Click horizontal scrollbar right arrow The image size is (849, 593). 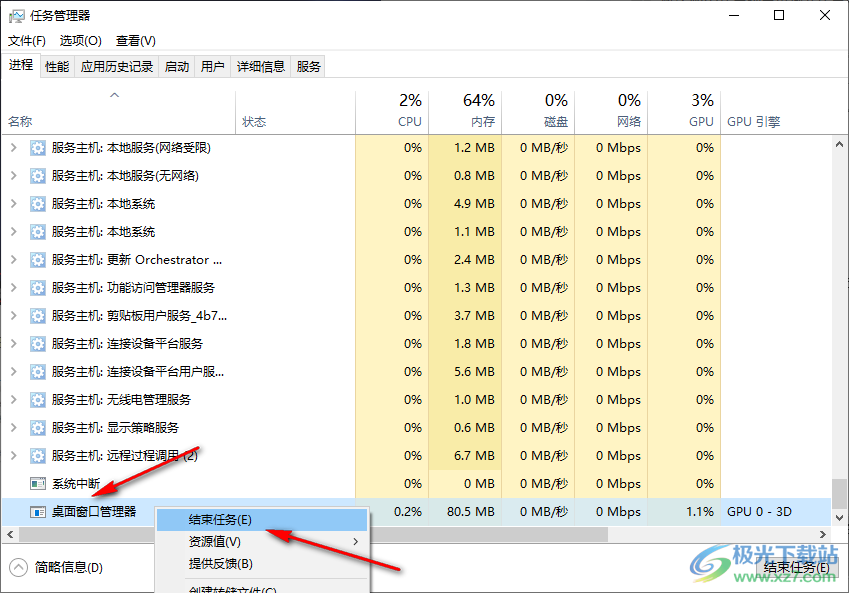coord(823,535)
